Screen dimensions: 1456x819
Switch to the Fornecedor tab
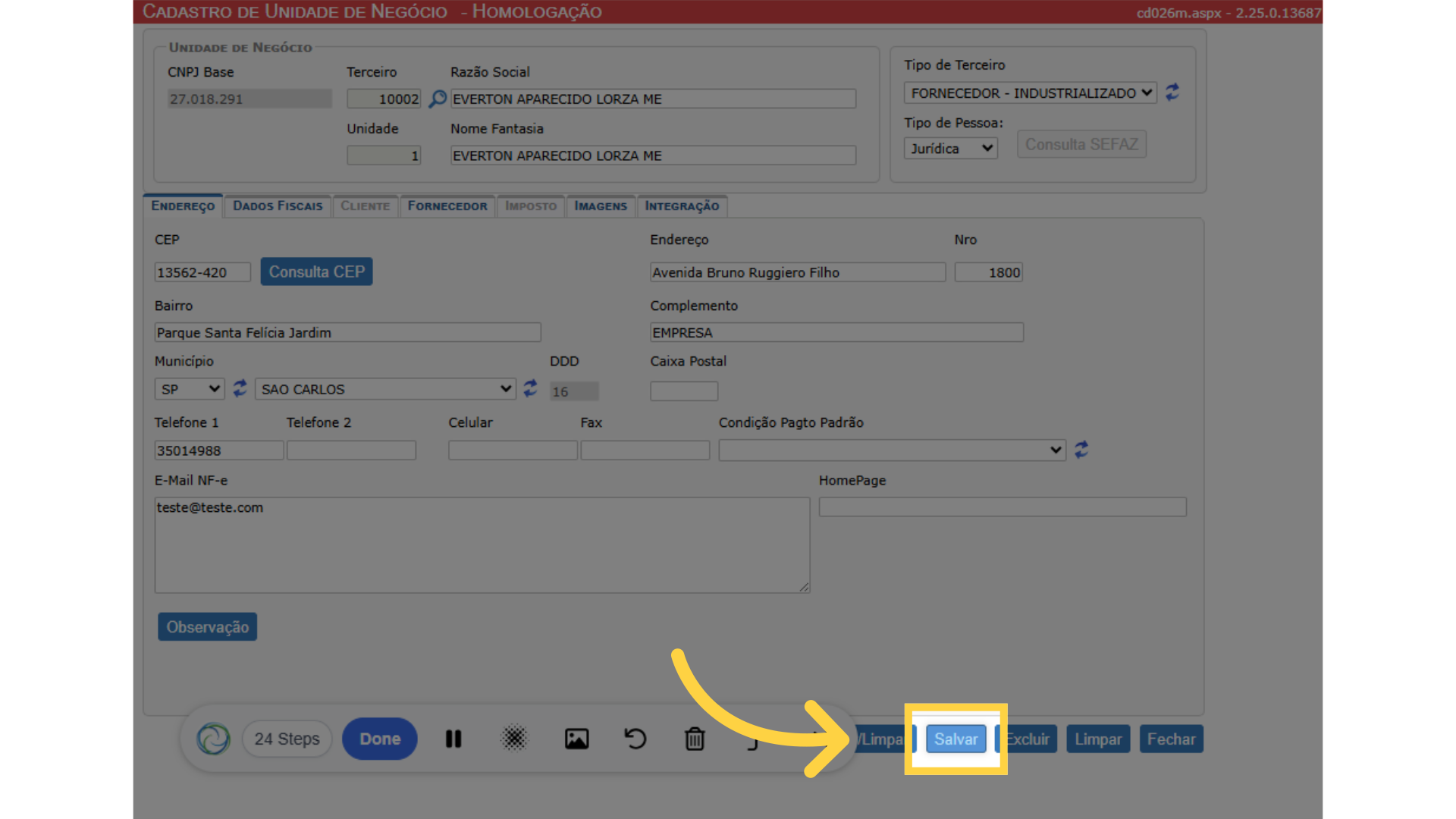447,206
